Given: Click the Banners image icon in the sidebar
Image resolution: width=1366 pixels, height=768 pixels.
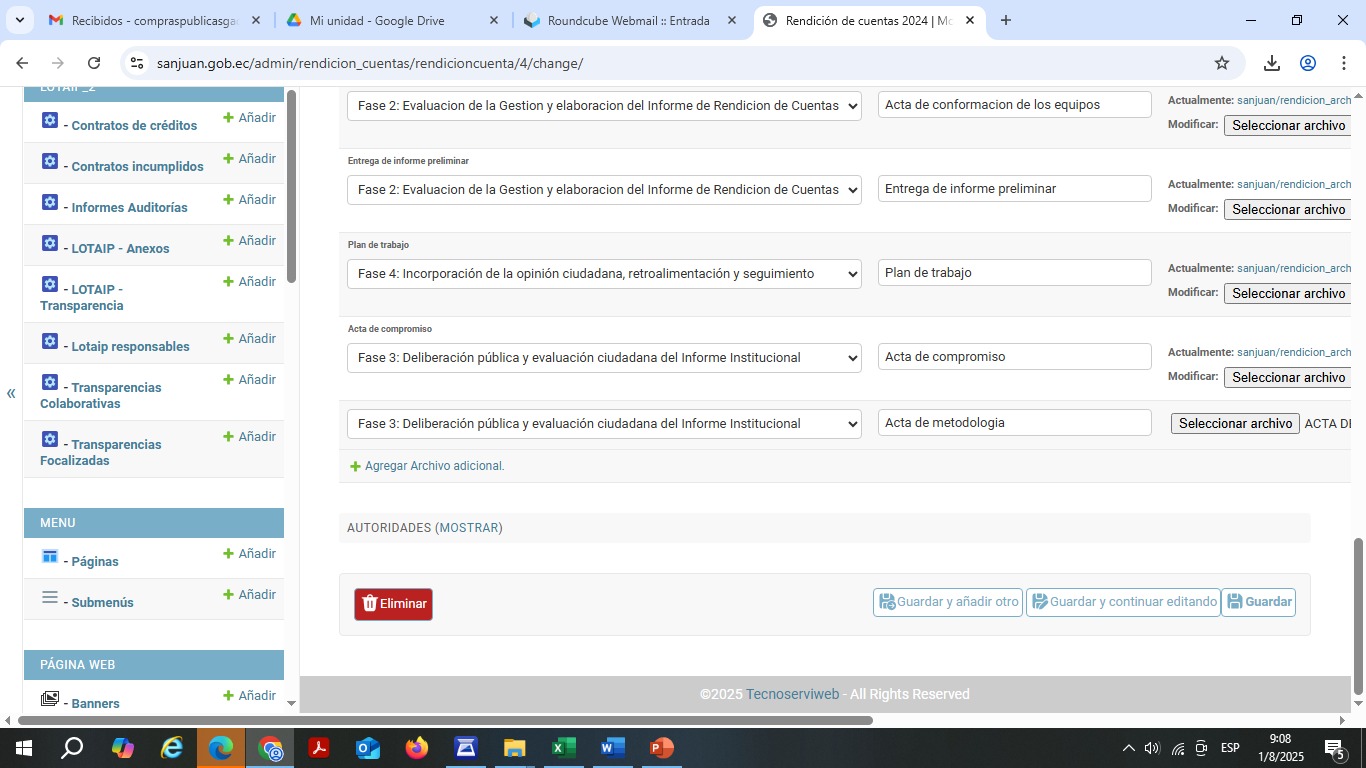Looking at the screenshot, I should click(x=50, y=699).
